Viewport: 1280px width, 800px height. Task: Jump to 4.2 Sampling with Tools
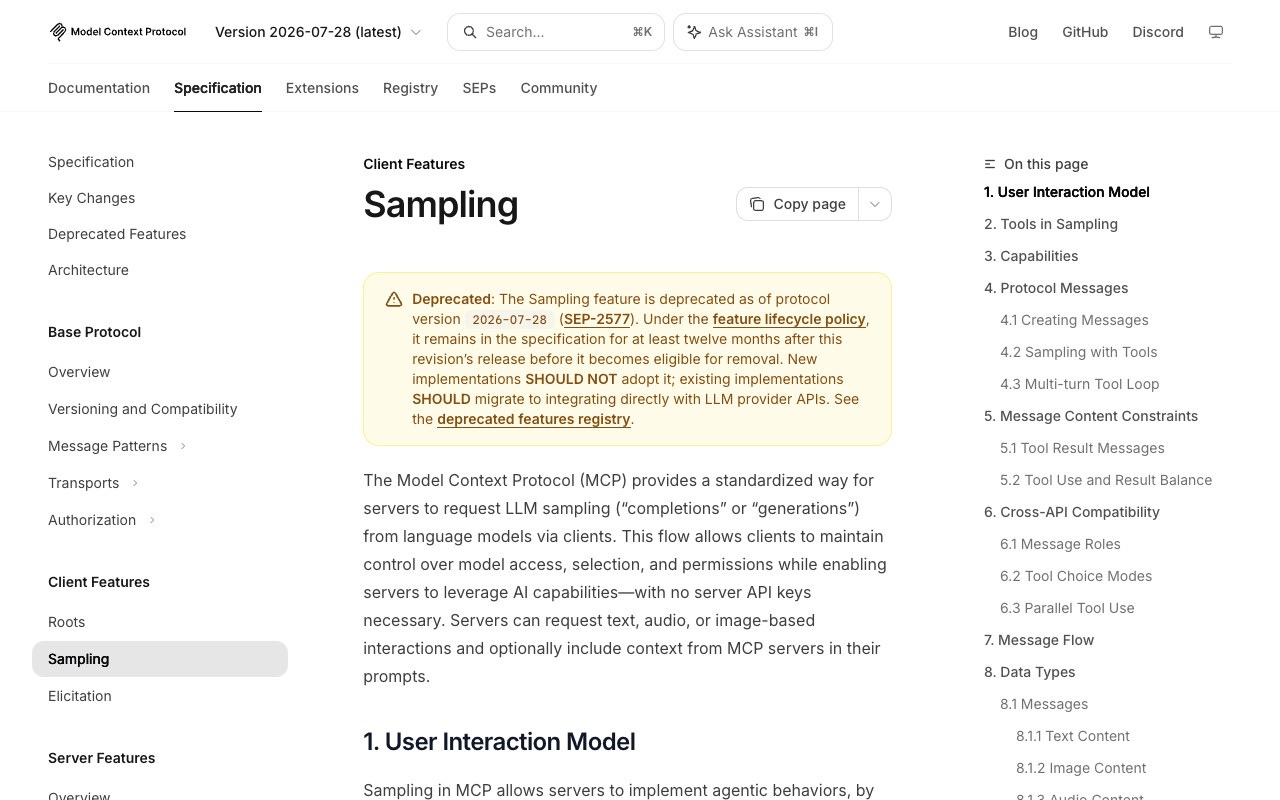pos(1079,352)
